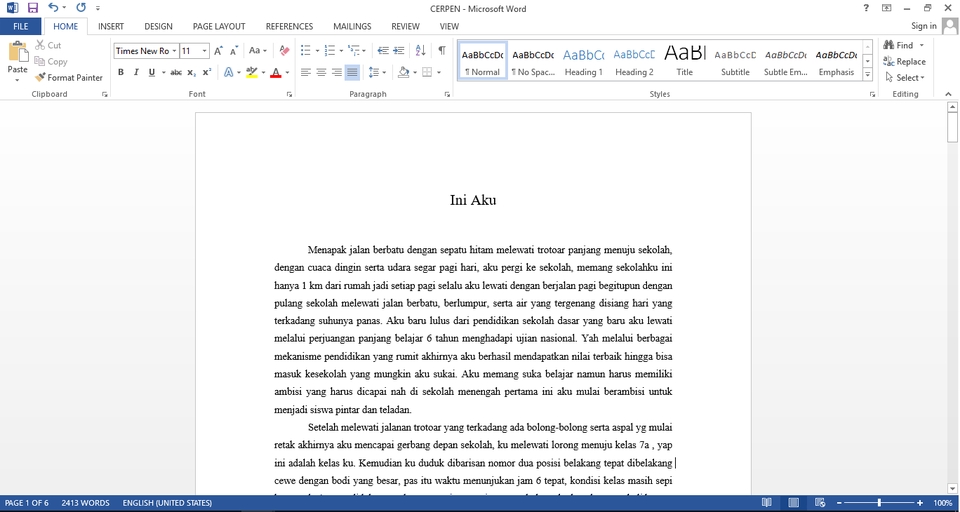Image resolution: width=960 pixels, height=512 pixels.
Task: Switch to the DESIGN tab
Action: (x=159, y=26)
